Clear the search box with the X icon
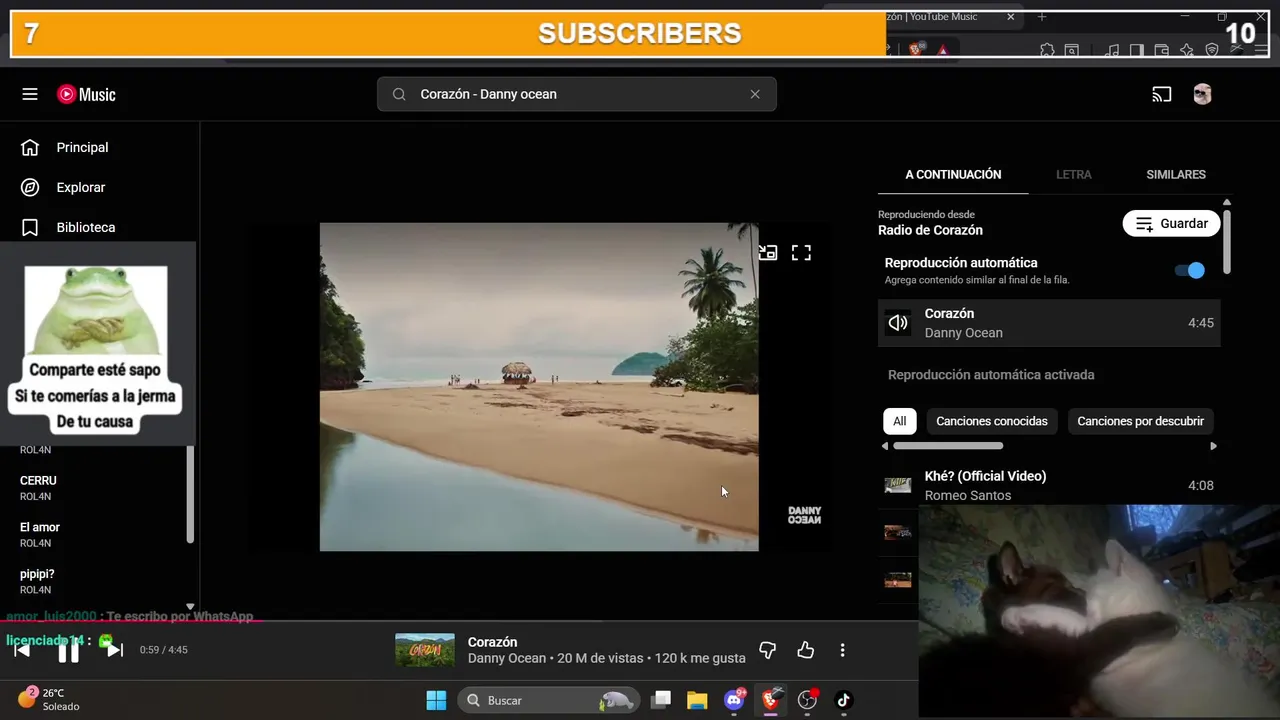The width and height of the screenshot is (1280, 720). click(755, 94)
